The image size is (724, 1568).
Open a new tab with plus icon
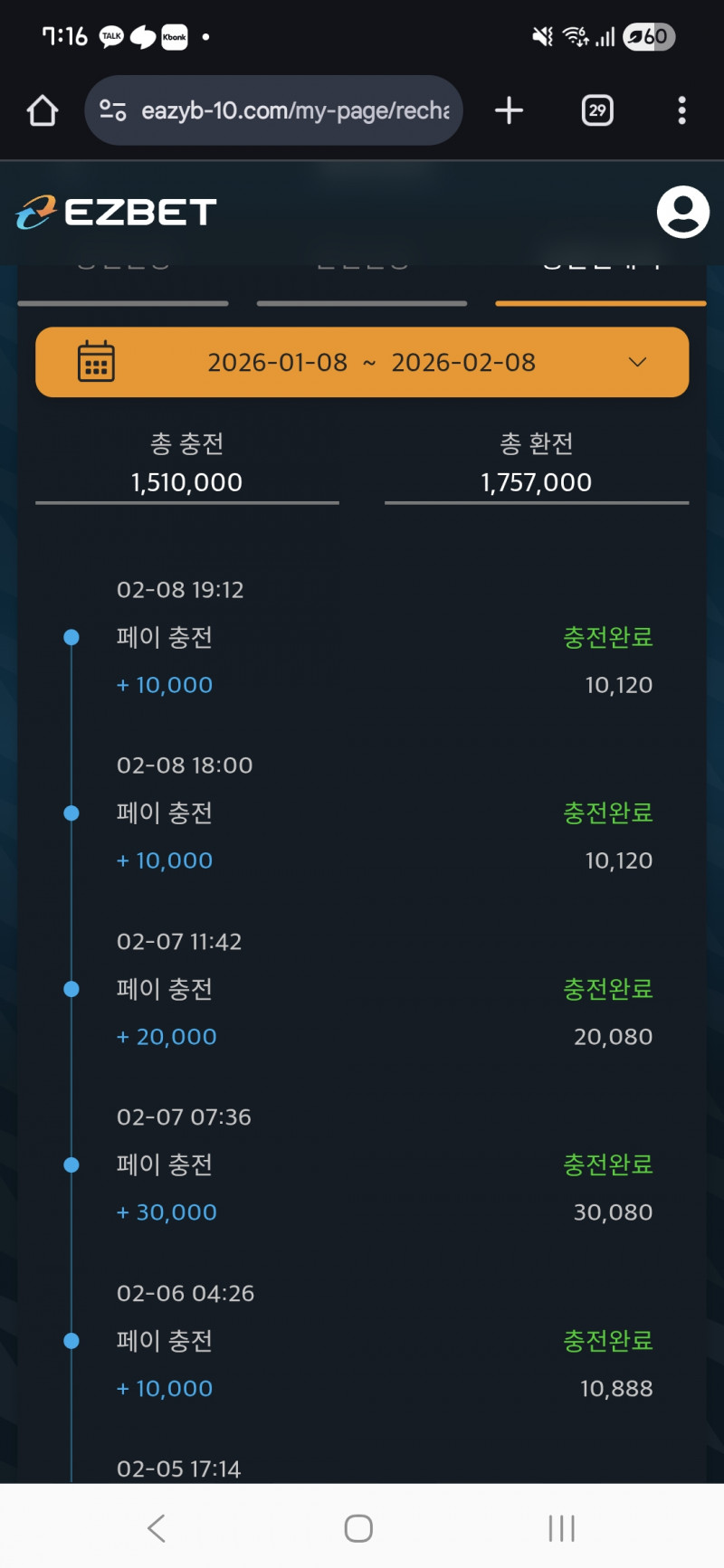pos(510,110)
